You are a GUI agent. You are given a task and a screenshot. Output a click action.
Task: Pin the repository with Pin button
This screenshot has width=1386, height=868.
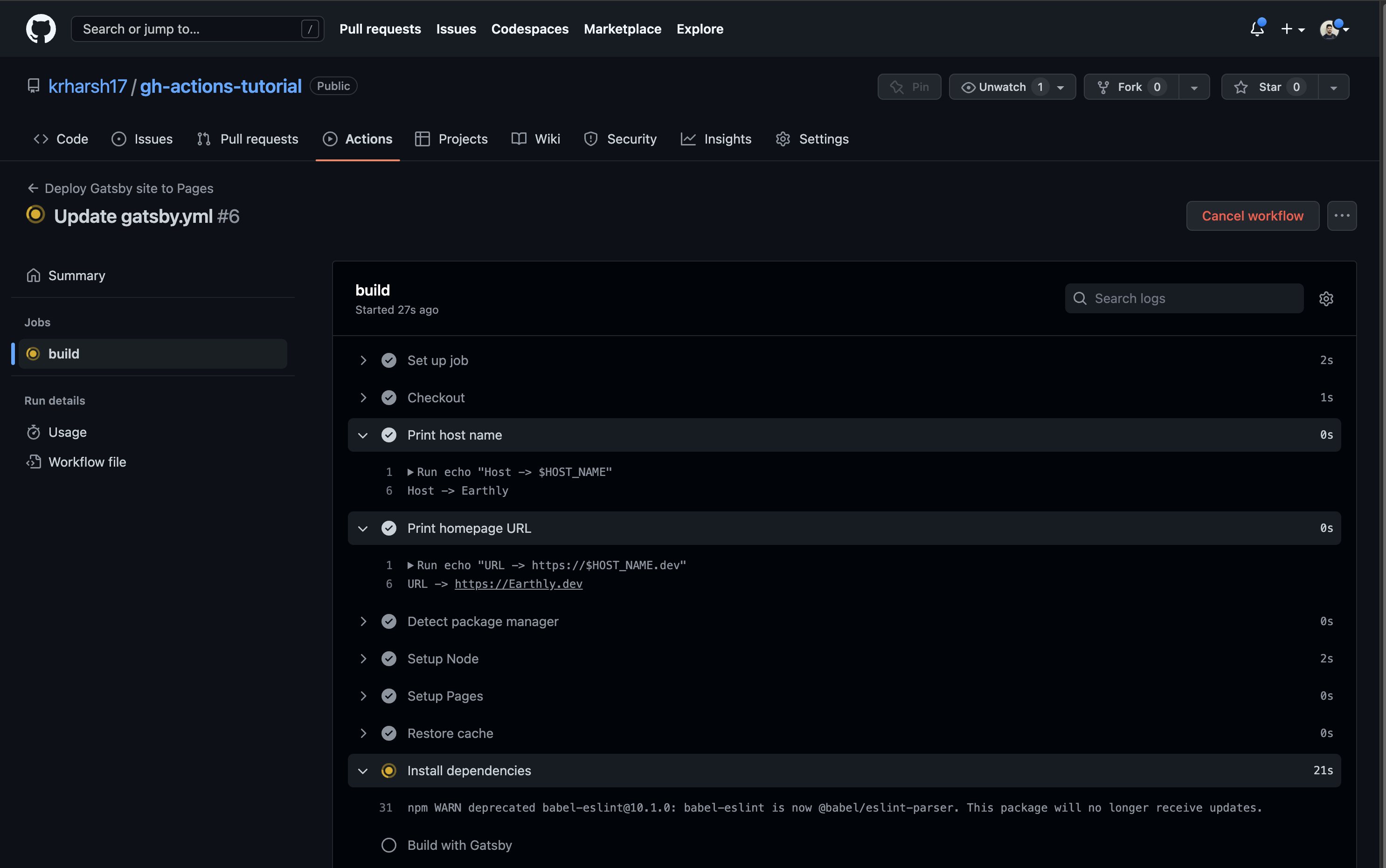point(909,87)
